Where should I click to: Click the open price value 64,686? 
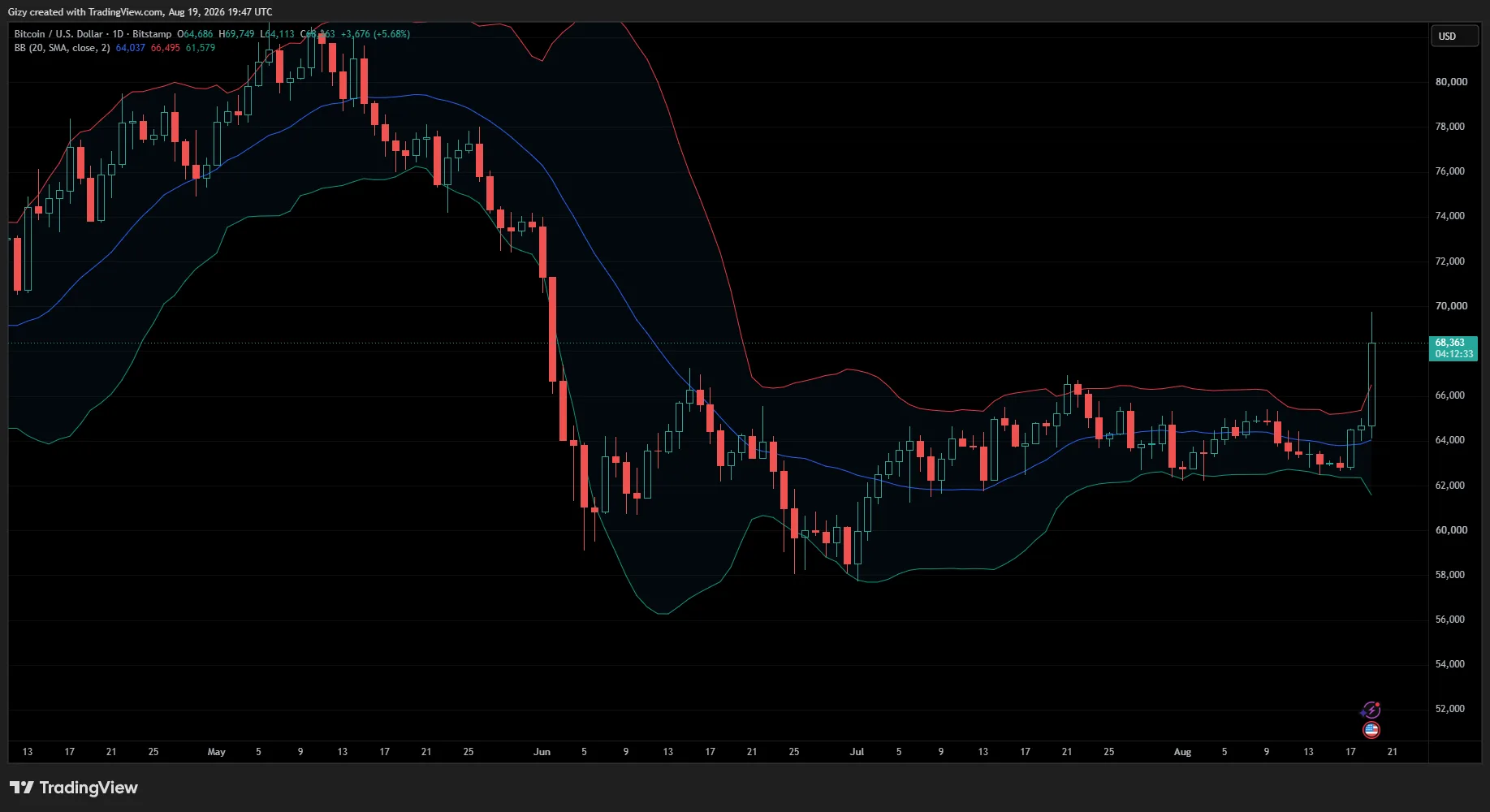198,34
